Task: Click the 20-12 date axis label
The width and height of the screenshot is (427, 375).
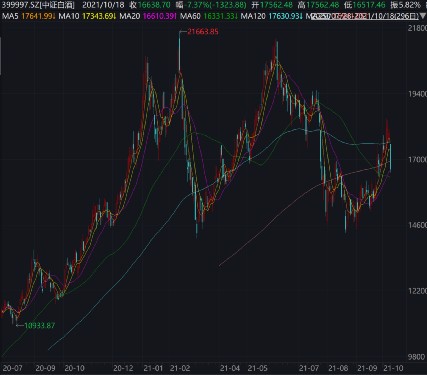Action: pos(123,368)
